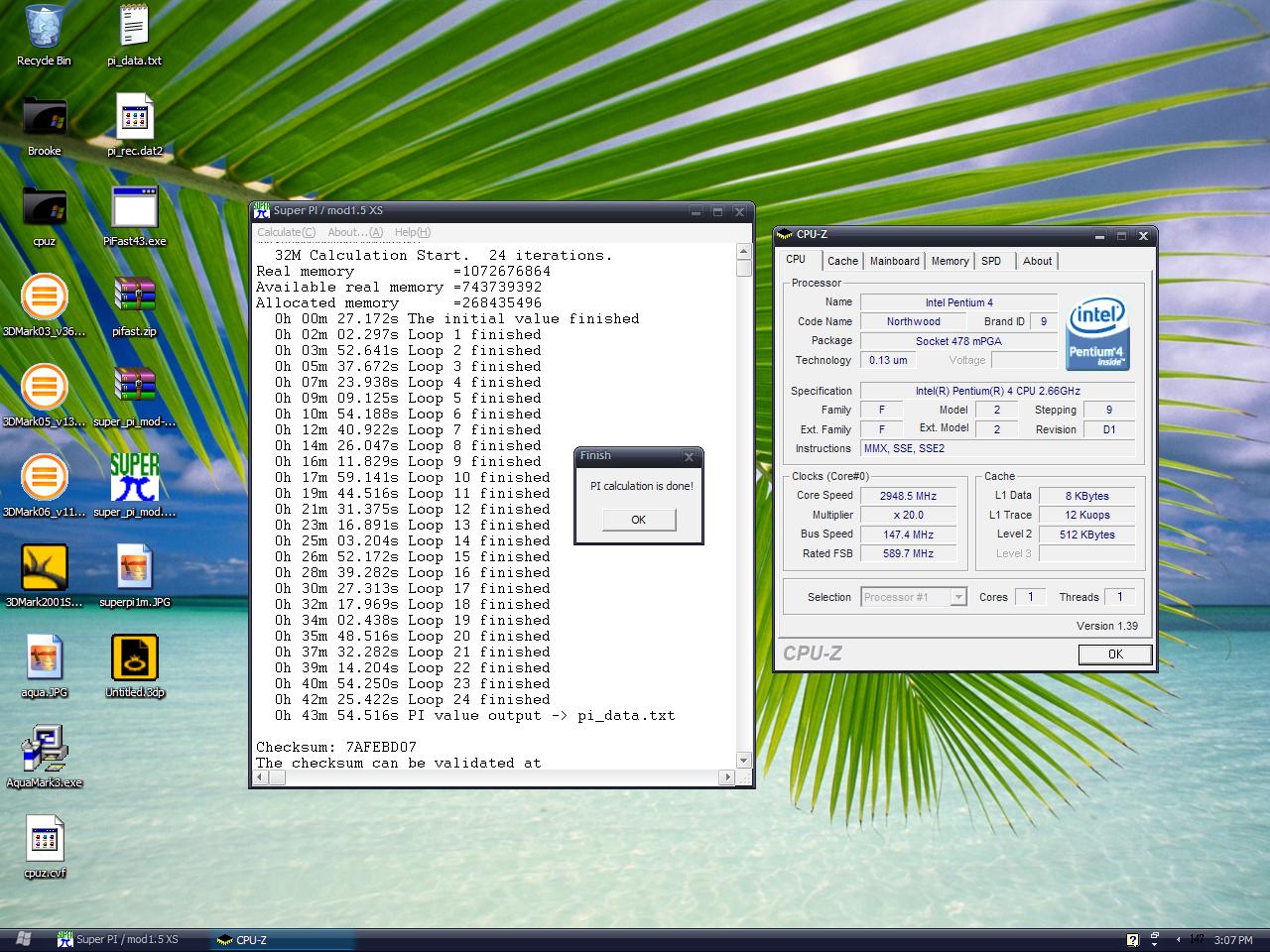Image resolution: width=1270 pixels, height=952 pixels.
Task: Click Super PI vertical scrollbar down arrow
Action: tap(743, 761)
